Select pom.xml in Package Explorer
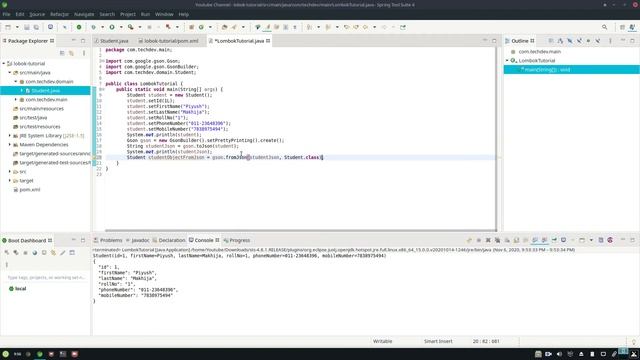This screenshot has height=360, width=640. click(30, 190)
